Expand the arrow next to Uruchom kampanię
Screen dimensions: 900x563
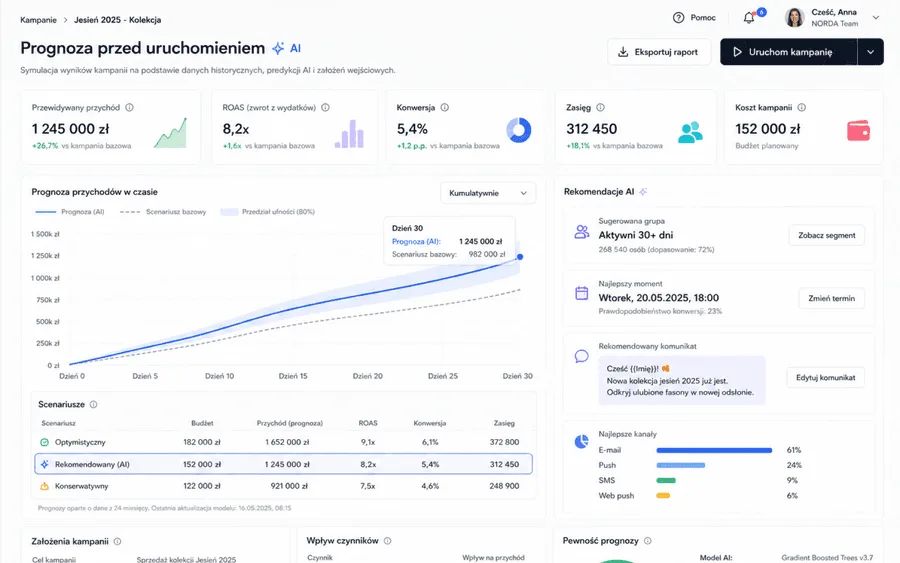[x=871, y=52]
